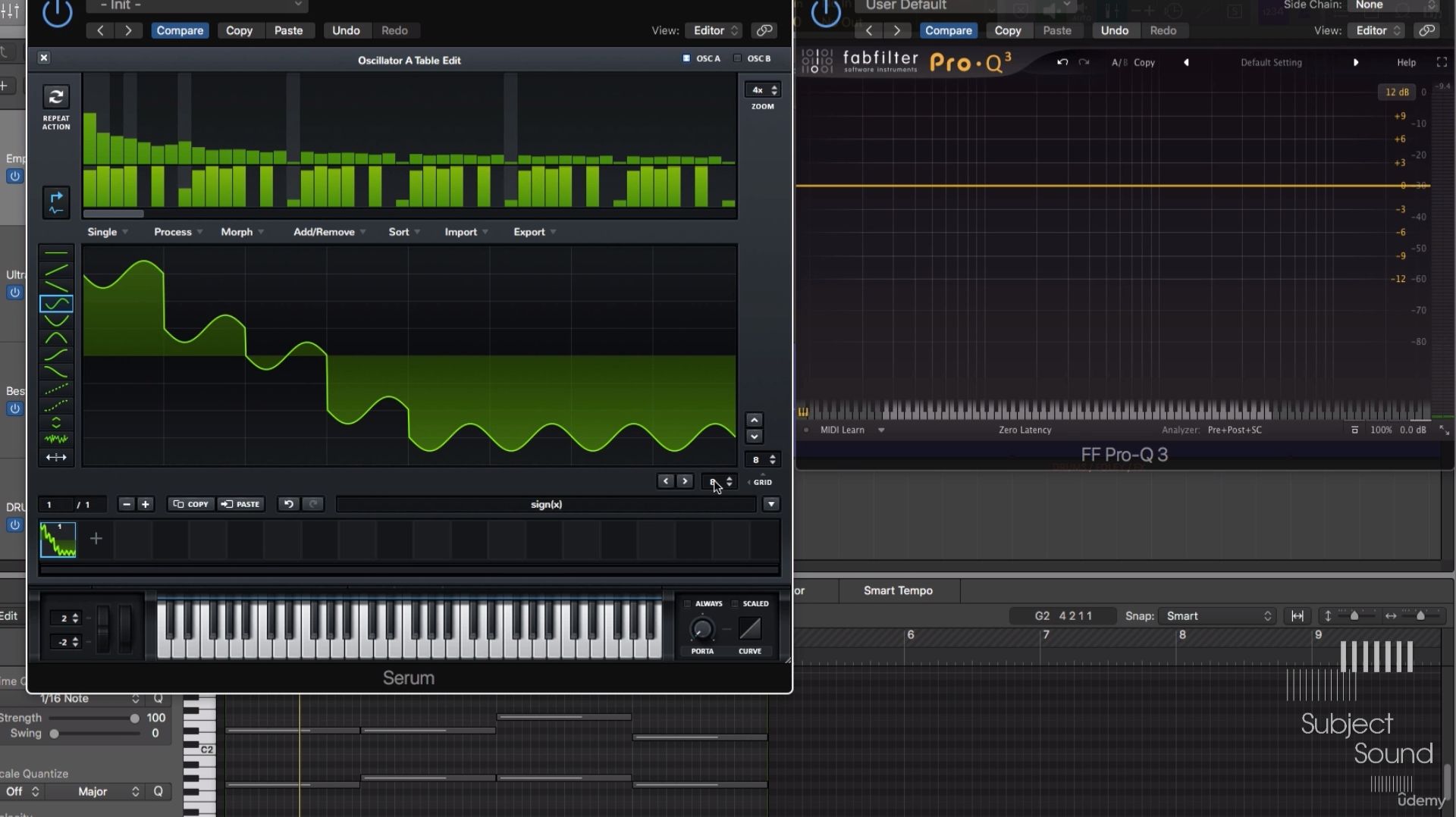Screen dimensions: 1456x817
Task: Switch to the Smart Tempo tab
Action: point(899,590)
